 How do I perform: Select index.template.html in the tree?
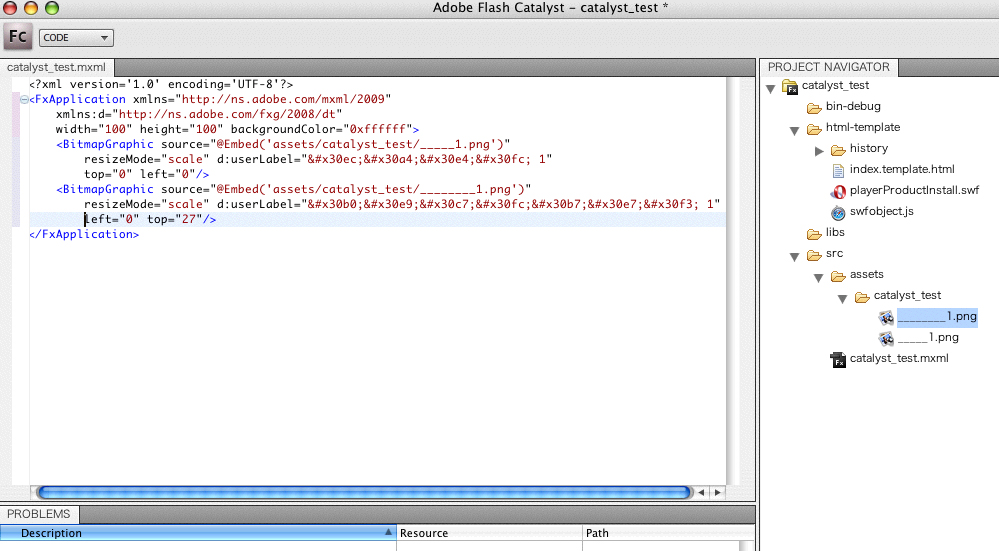[x=902, y=169]
